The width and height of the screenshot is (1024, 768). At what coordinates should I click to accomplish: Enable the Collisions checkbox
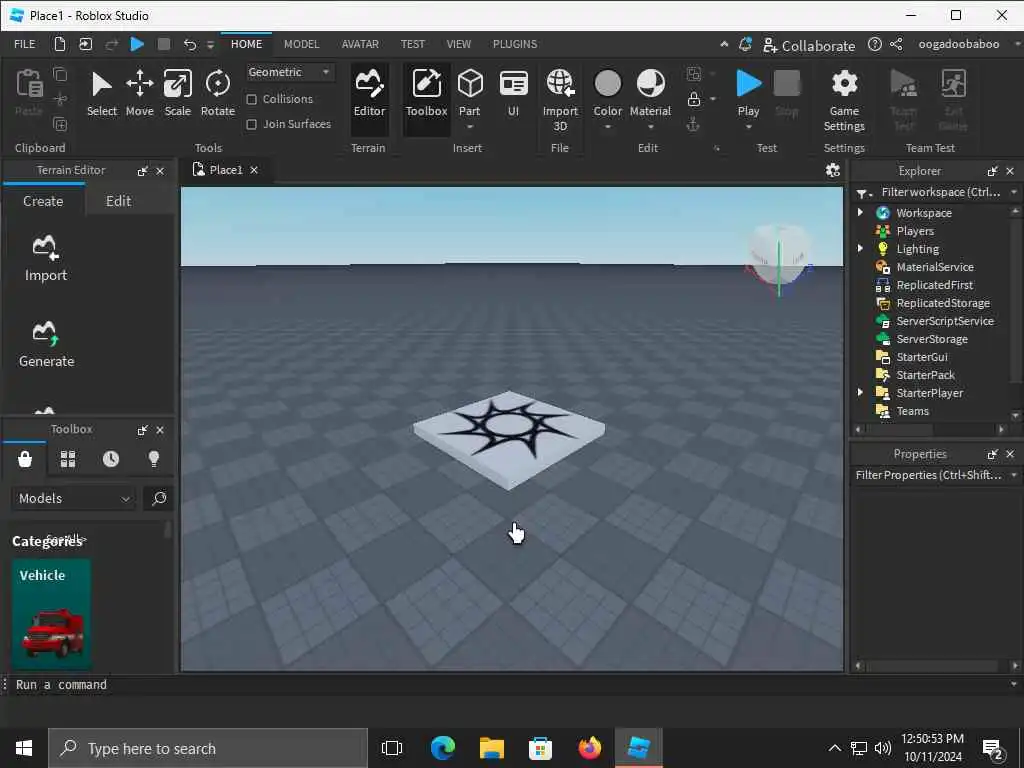coord(251,99)
